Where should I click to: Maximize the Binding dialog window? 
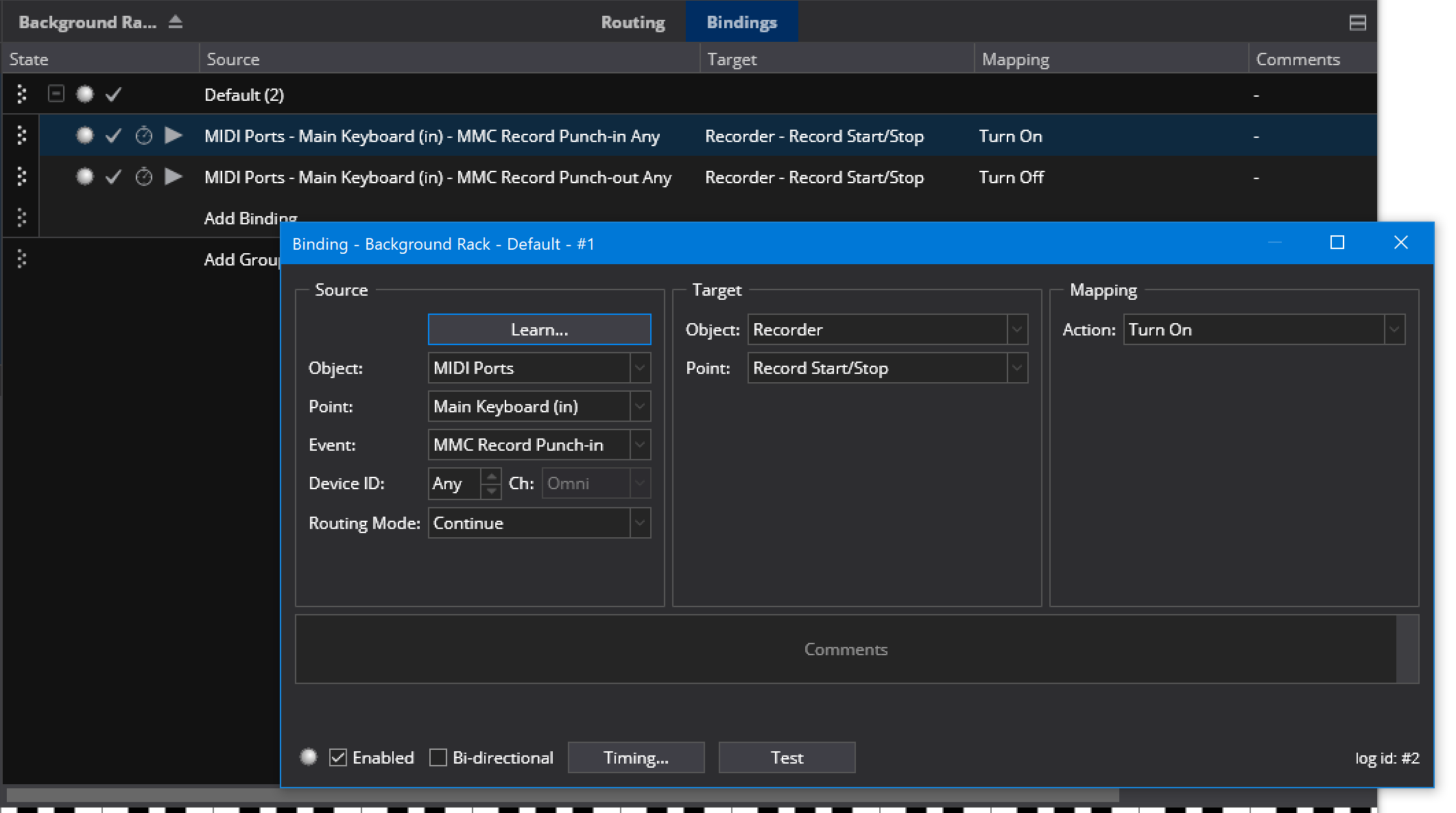(1337, 243)
